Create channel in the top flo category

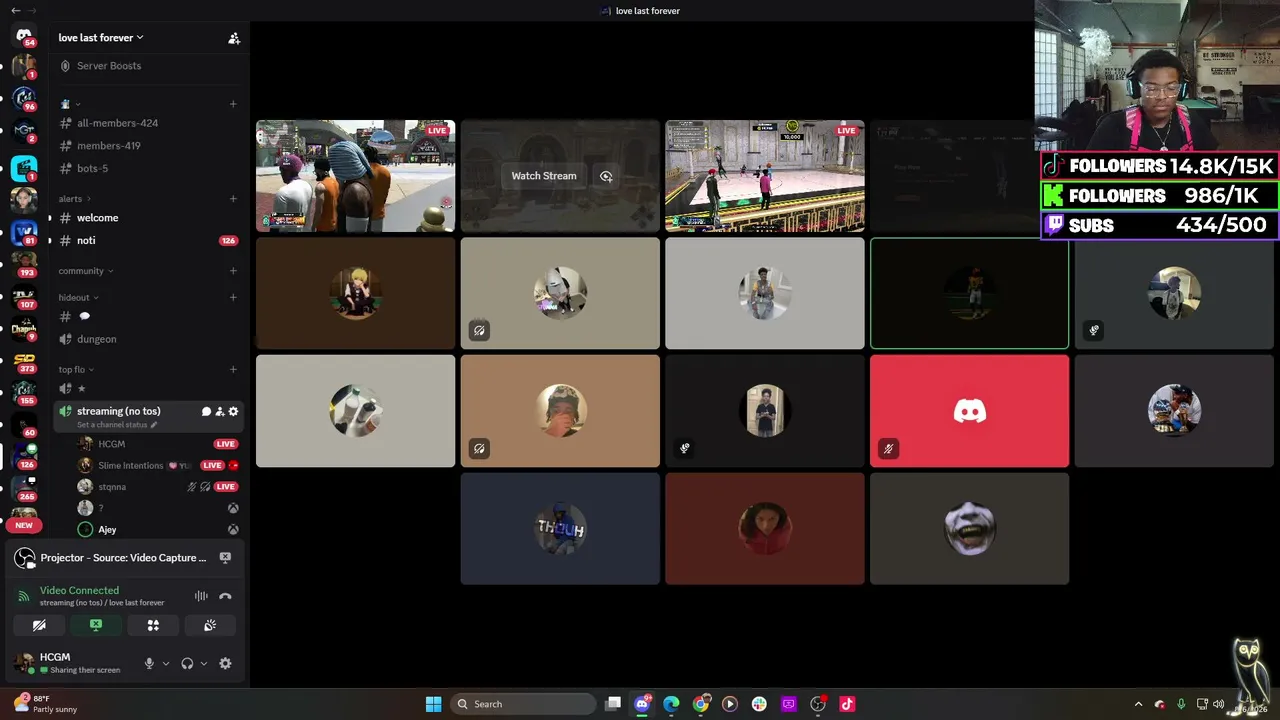coord(233,370)
